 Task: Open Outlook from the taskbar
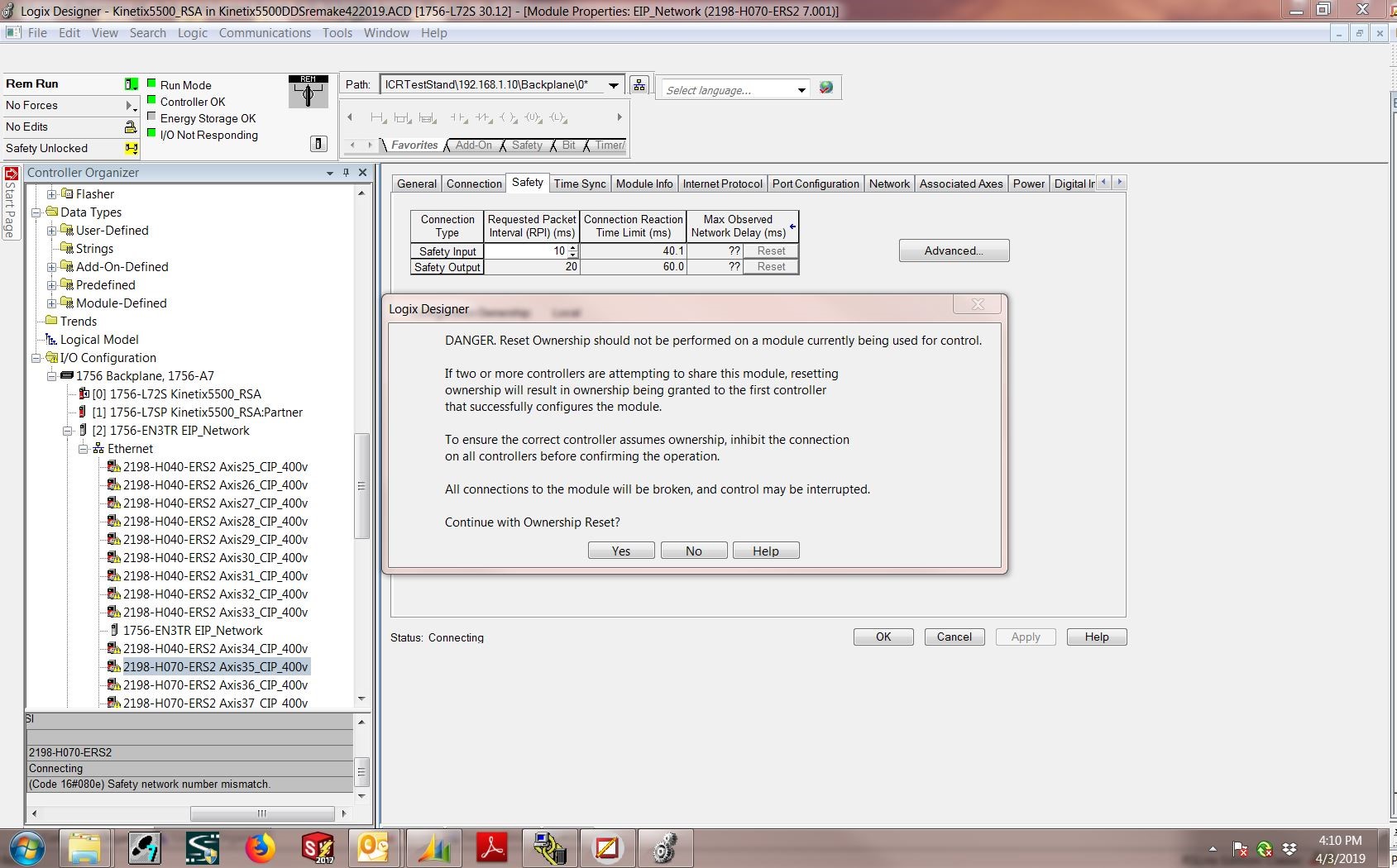tap(376, 848)
